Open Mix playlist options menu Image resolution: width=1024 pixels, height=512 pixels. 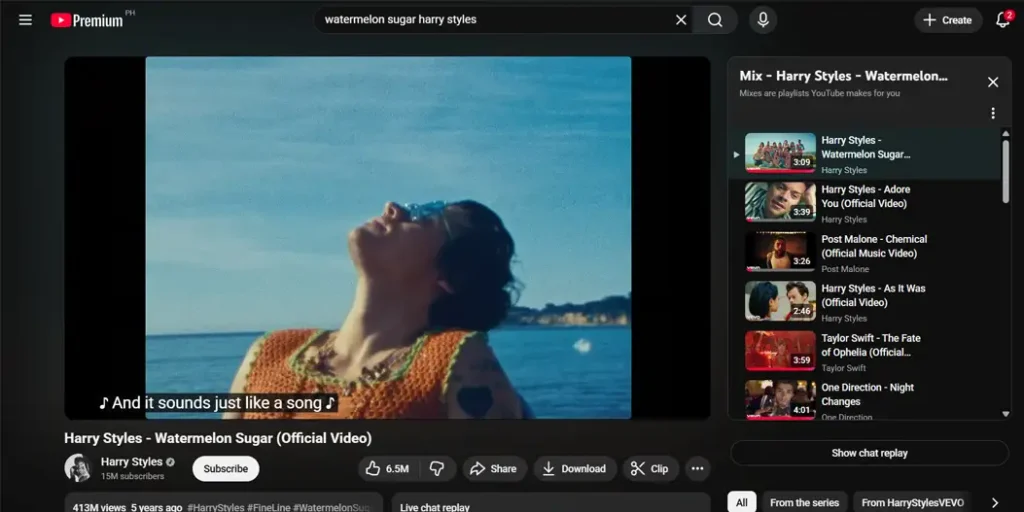click(993, 113)
